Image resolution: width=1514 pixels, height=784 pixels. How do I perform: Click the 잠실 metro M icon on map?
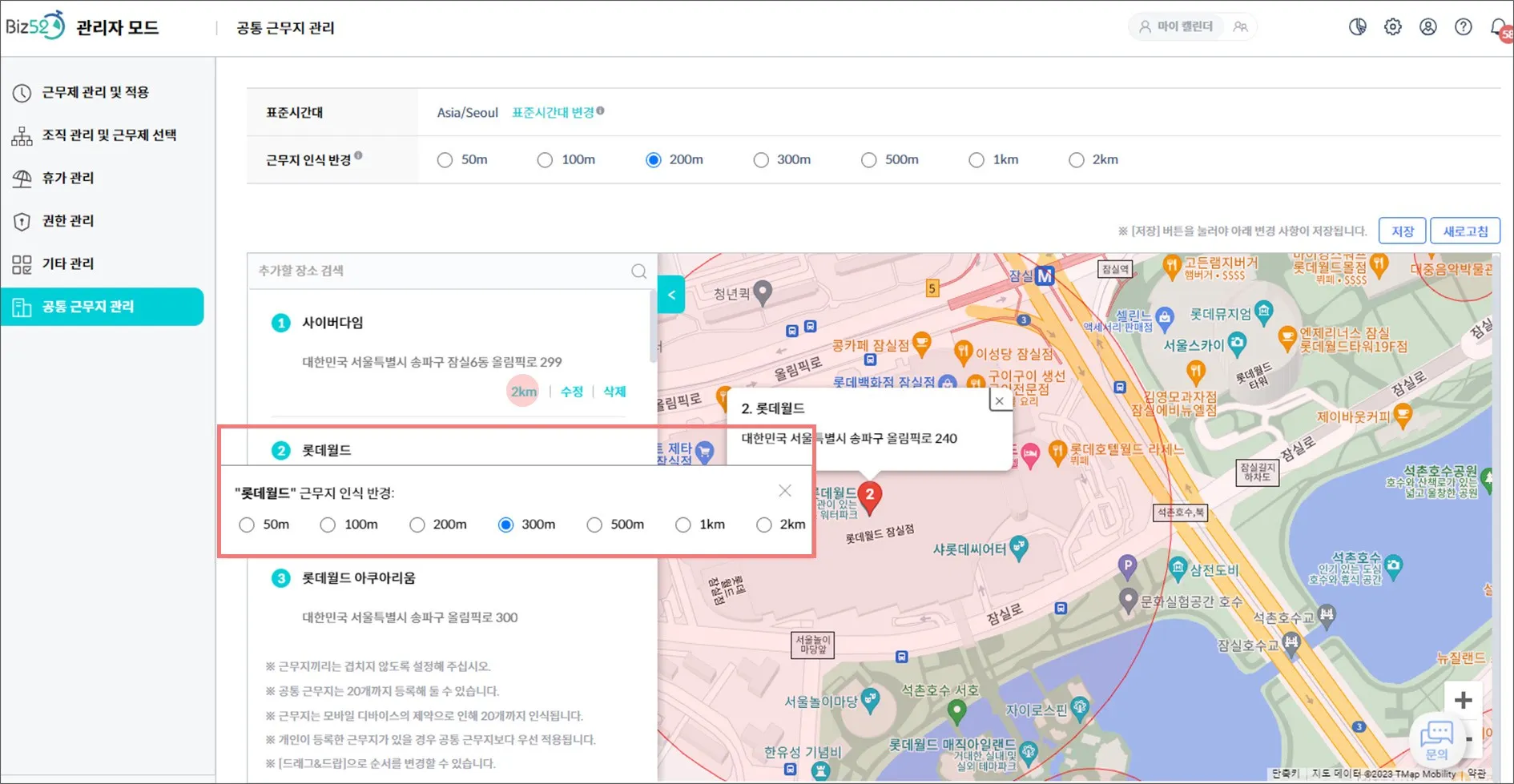(x=1045, y=276)
